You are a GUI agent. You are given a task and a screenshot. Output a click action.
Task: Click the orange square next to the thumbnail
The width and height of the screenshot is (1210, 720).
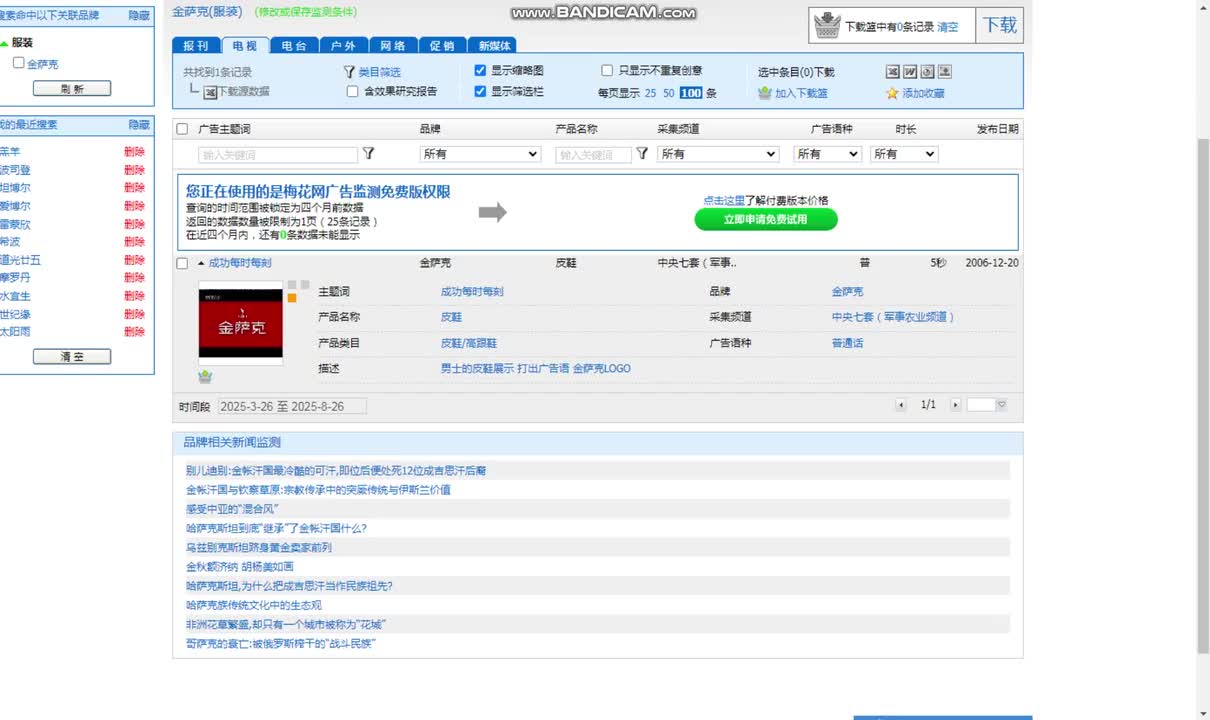tap(292, 297)
